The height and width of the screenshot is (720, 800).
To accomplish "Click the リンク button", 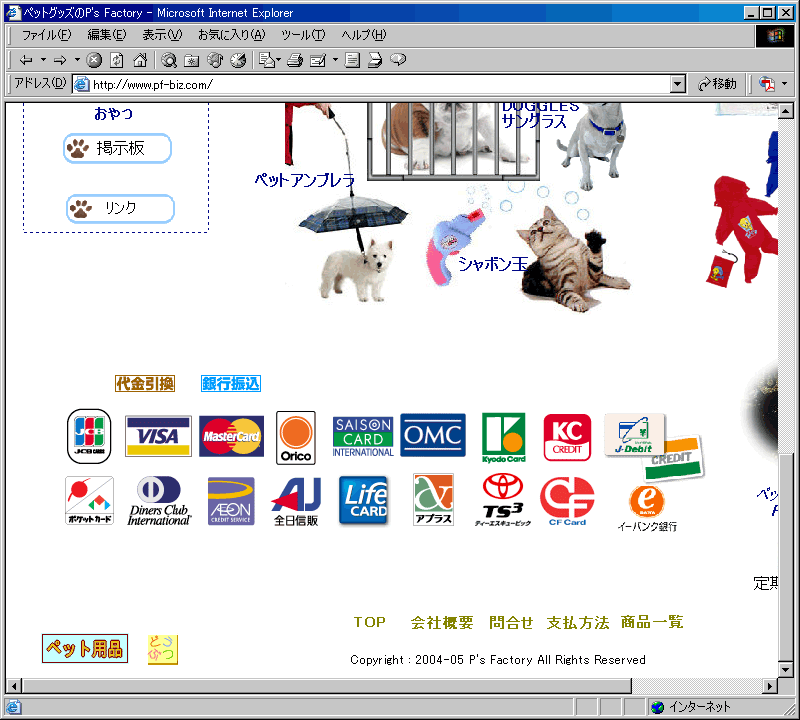I will [x=120, y=208].
